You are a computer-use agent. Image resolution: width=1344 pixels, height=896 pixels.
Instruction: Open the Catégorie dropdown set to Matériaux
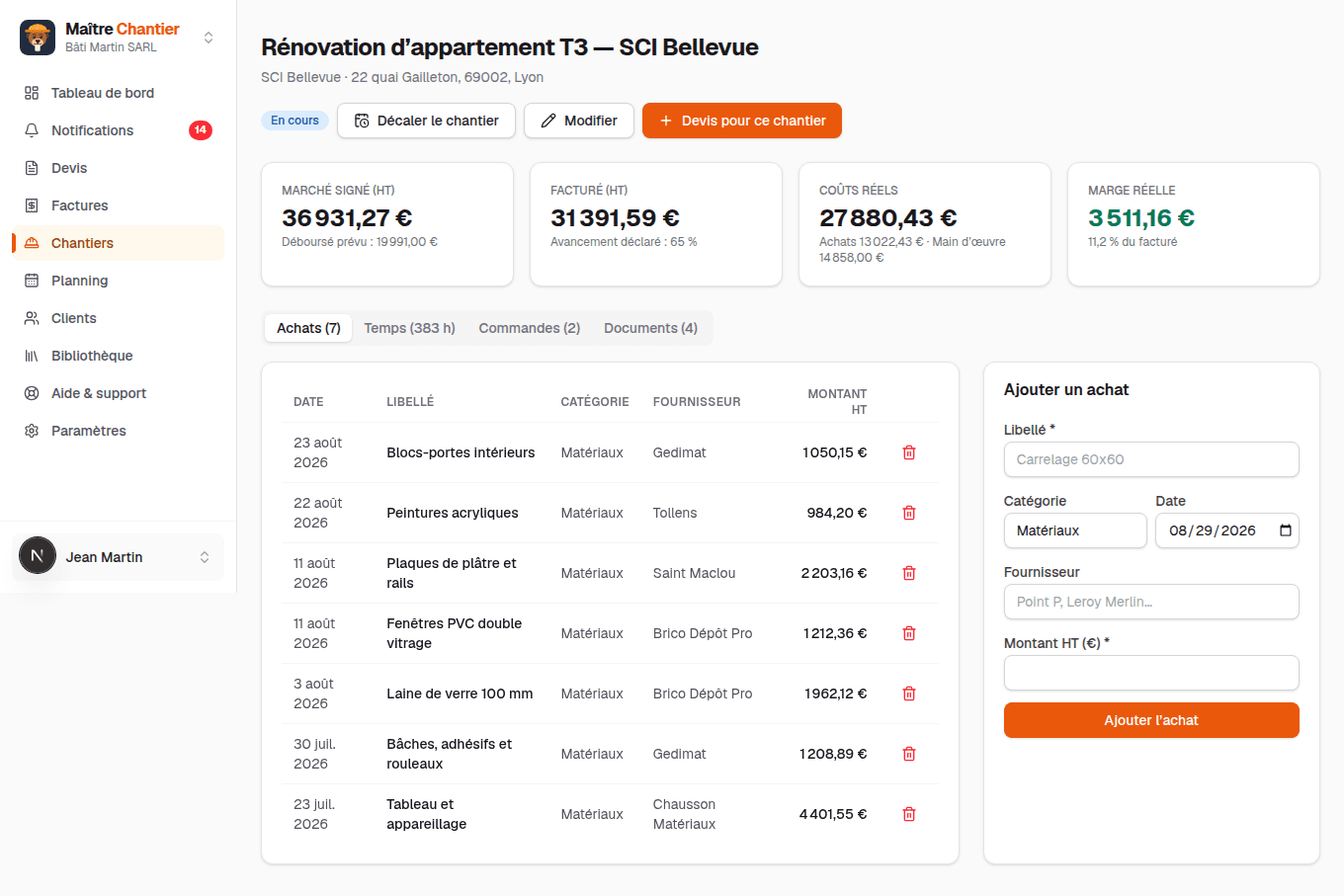pyautogui.click(x=1075, y=530)
